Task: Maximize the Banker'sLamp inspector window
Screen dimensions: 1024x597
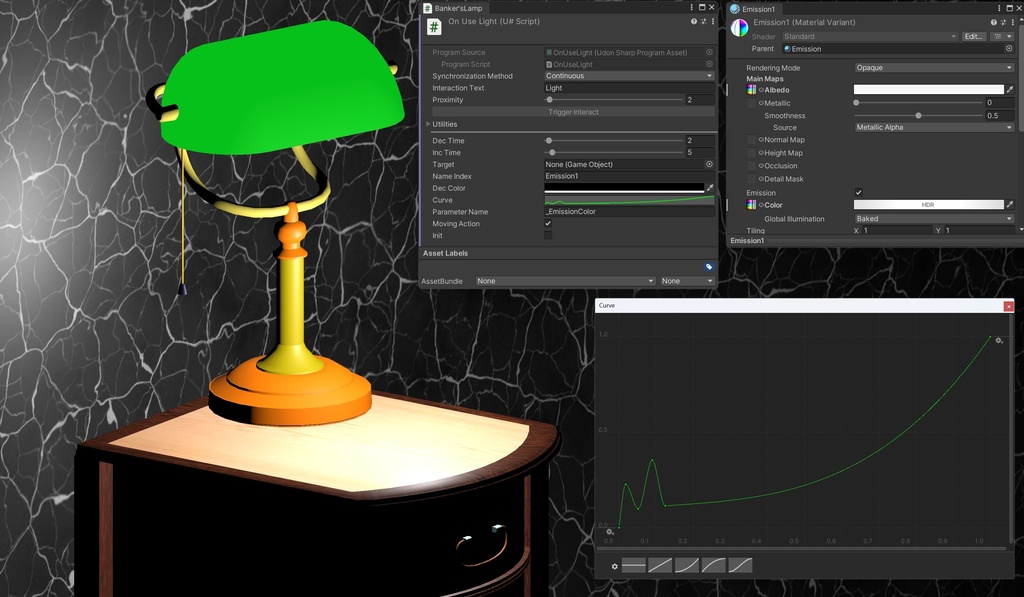Action: click(x=702, y=7)
